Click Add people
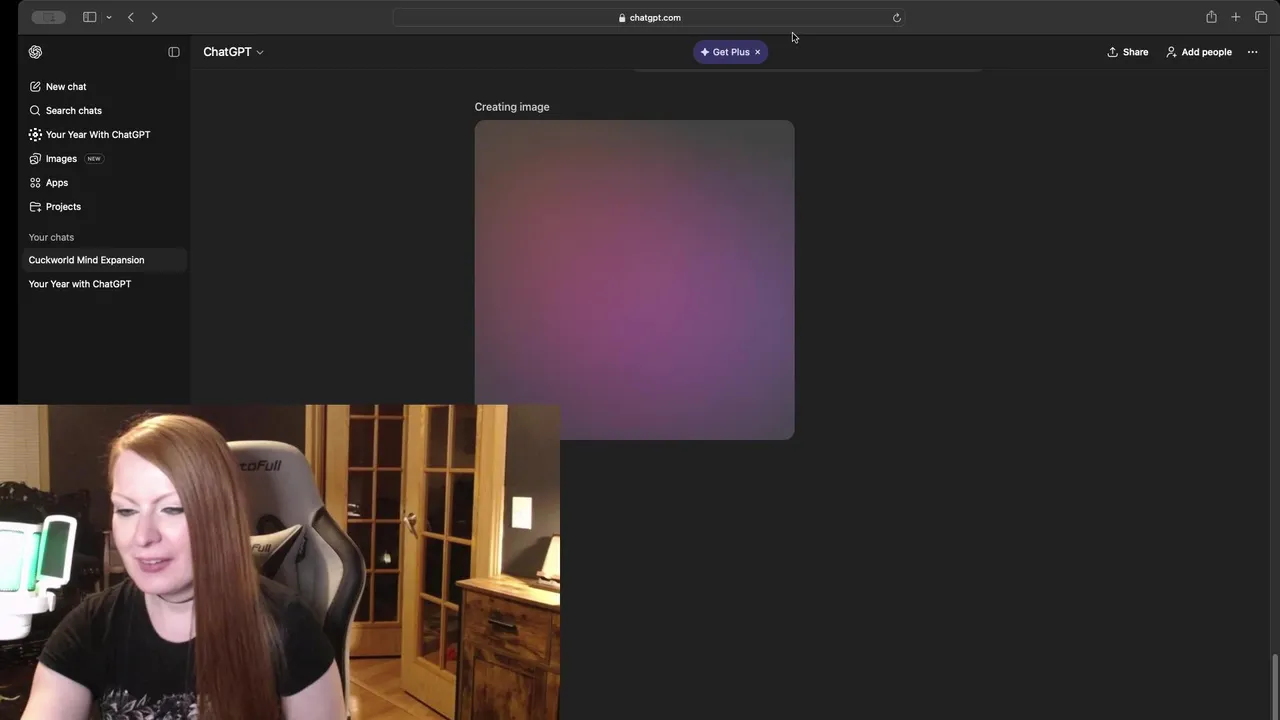 (x=1198, y=52)
